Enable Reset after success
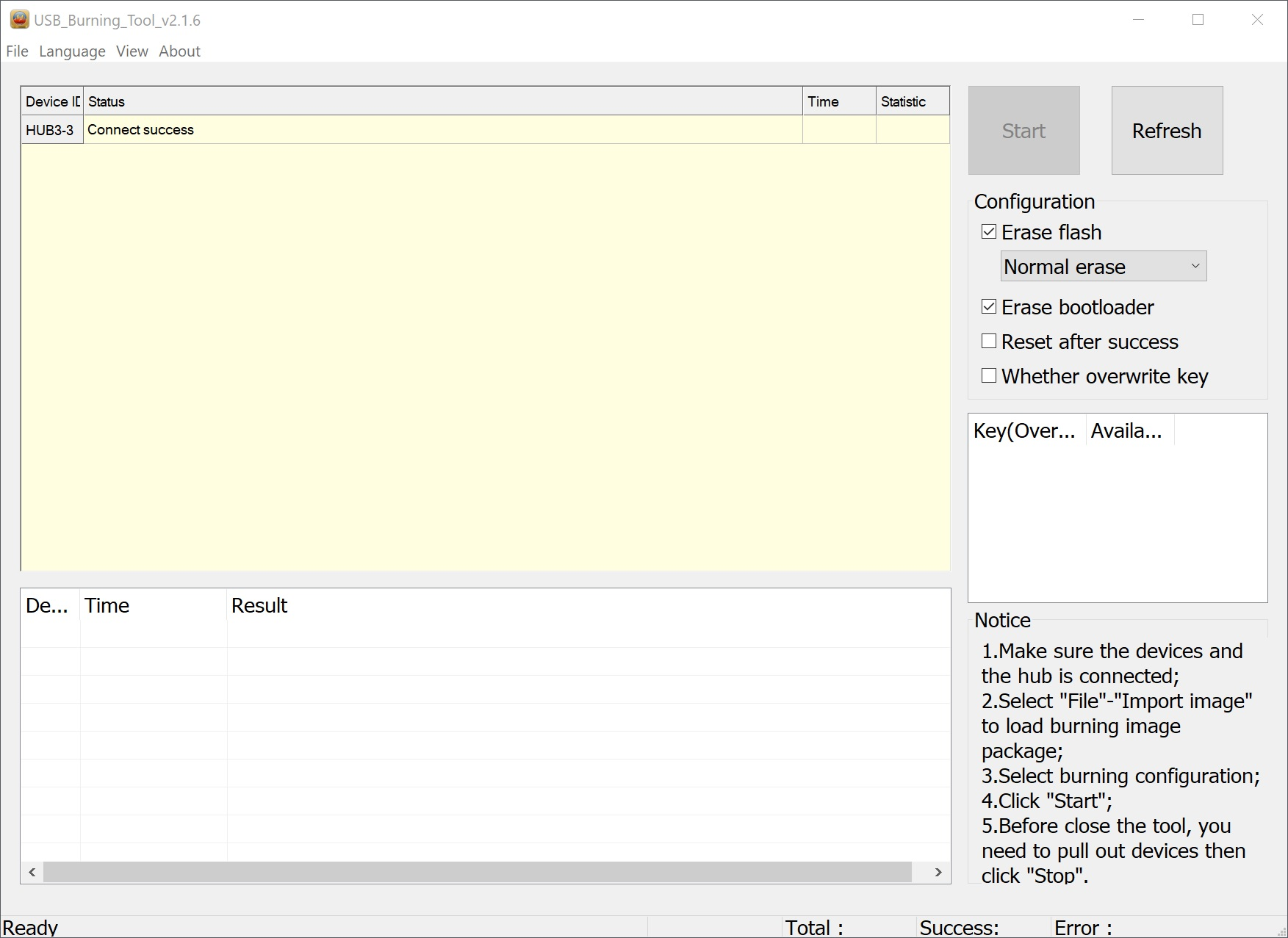Viewport: 1288px width, 938px height. [x=989, y=342]
